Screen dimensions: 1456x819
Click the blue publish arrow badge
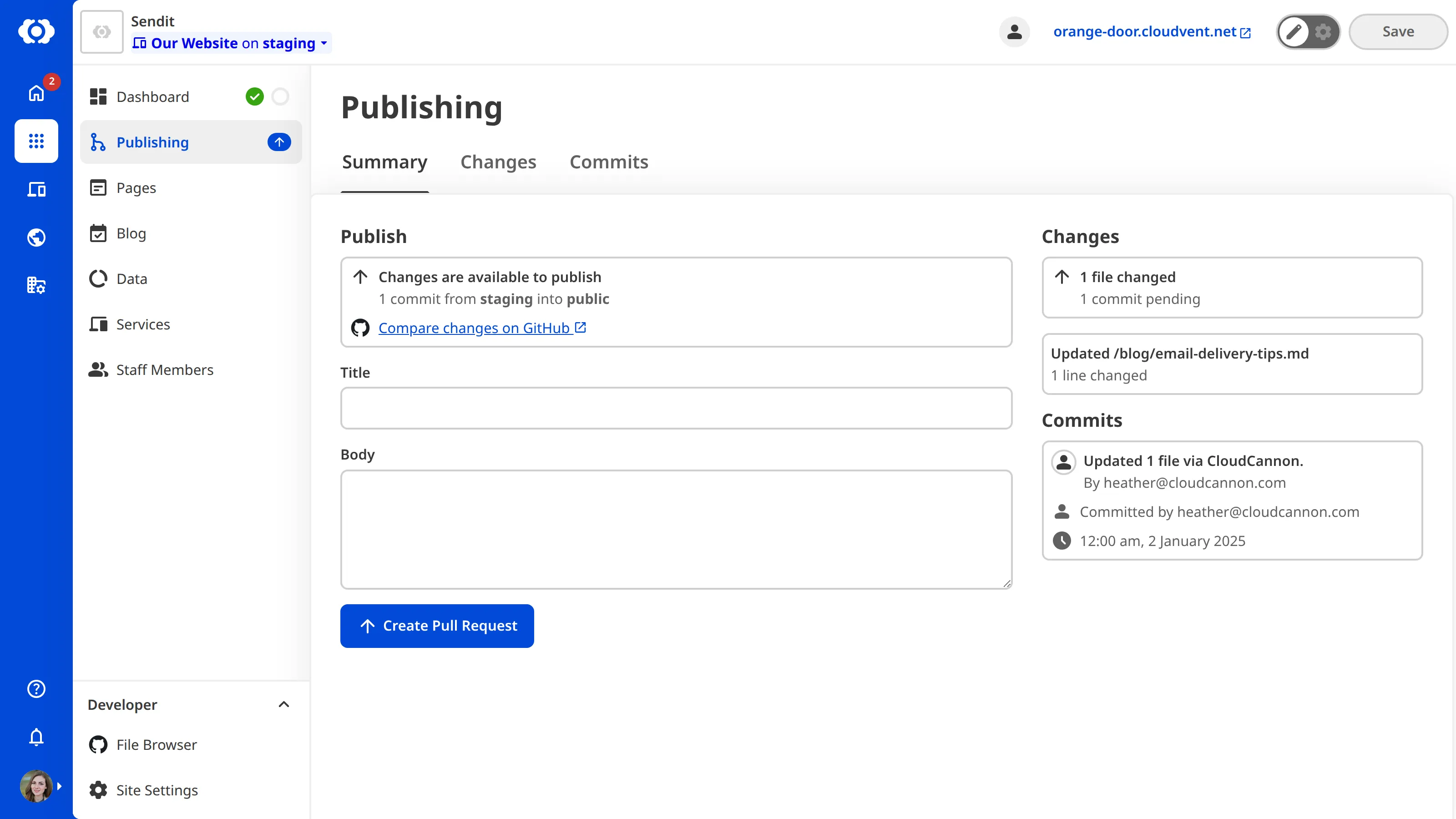(x=279, y=142)
